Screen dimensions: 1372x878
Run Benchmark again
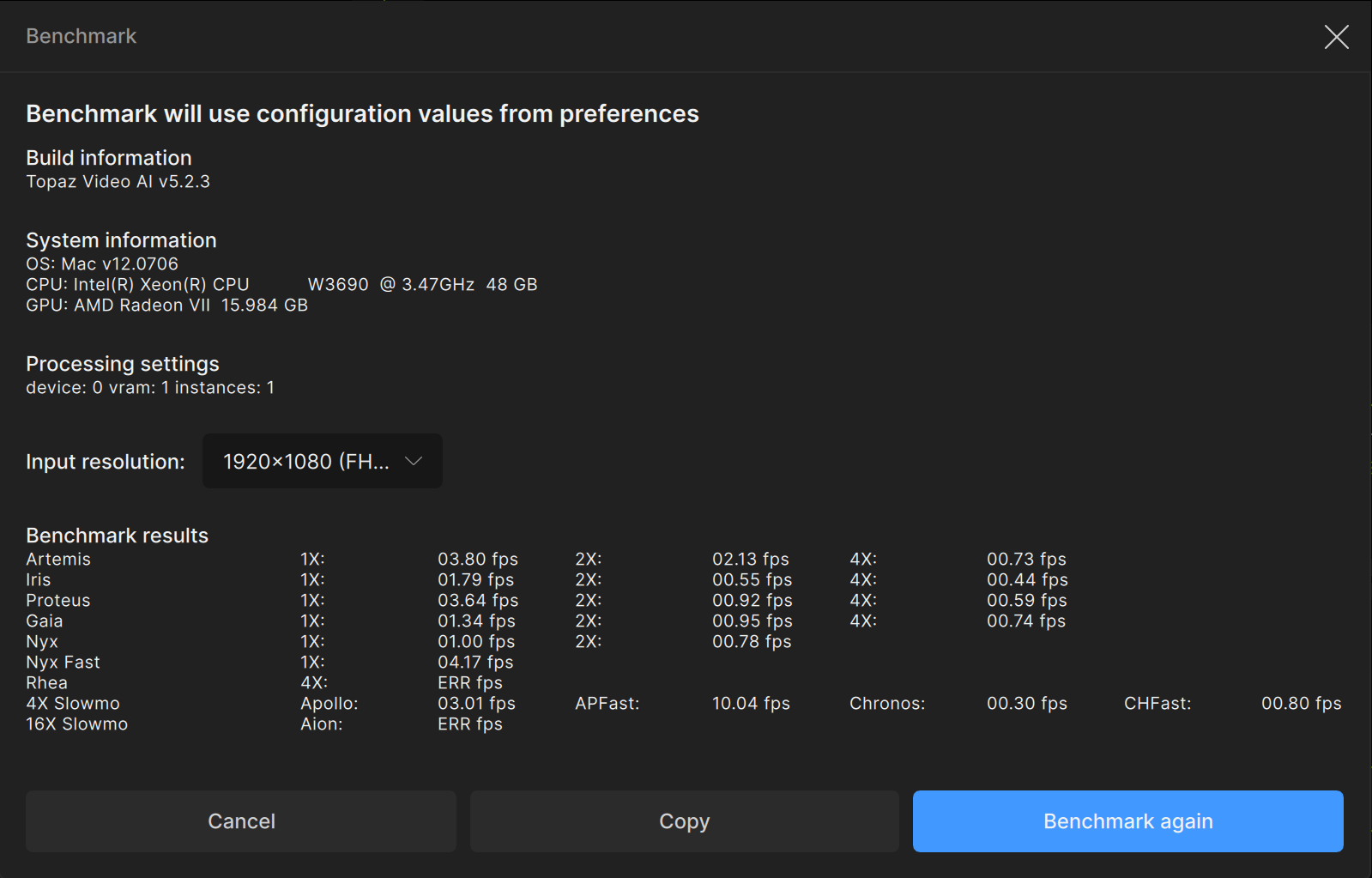1128,821
